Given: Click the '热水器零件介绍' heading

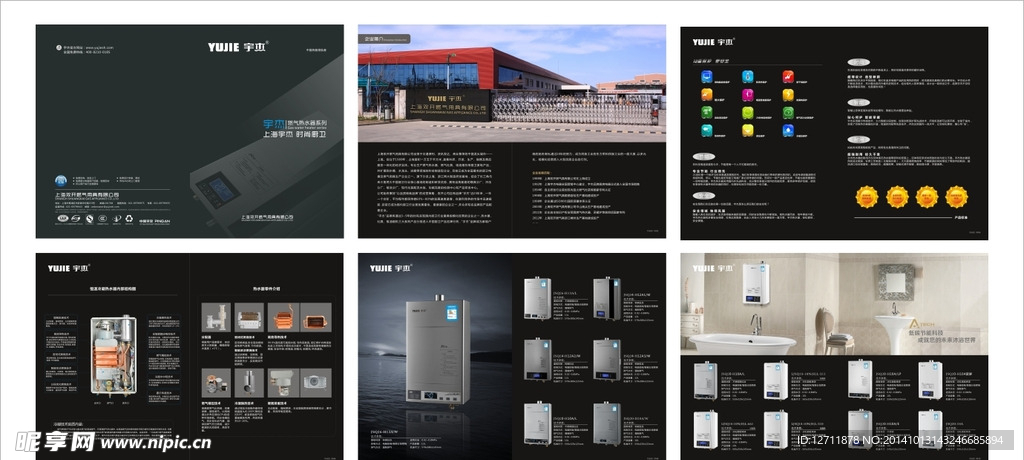Looking at the screenshot, I should click(266, 288).
